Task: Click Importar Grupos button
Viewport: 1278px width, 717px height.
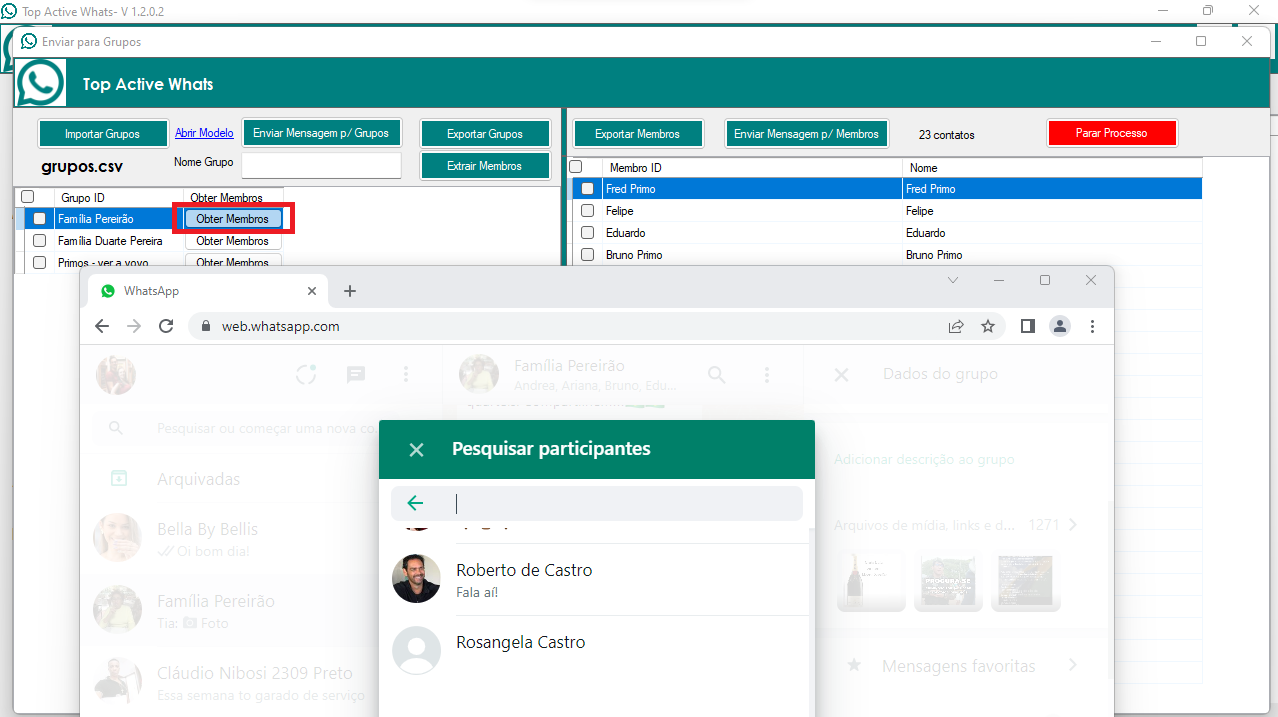Action: (102, 134)
